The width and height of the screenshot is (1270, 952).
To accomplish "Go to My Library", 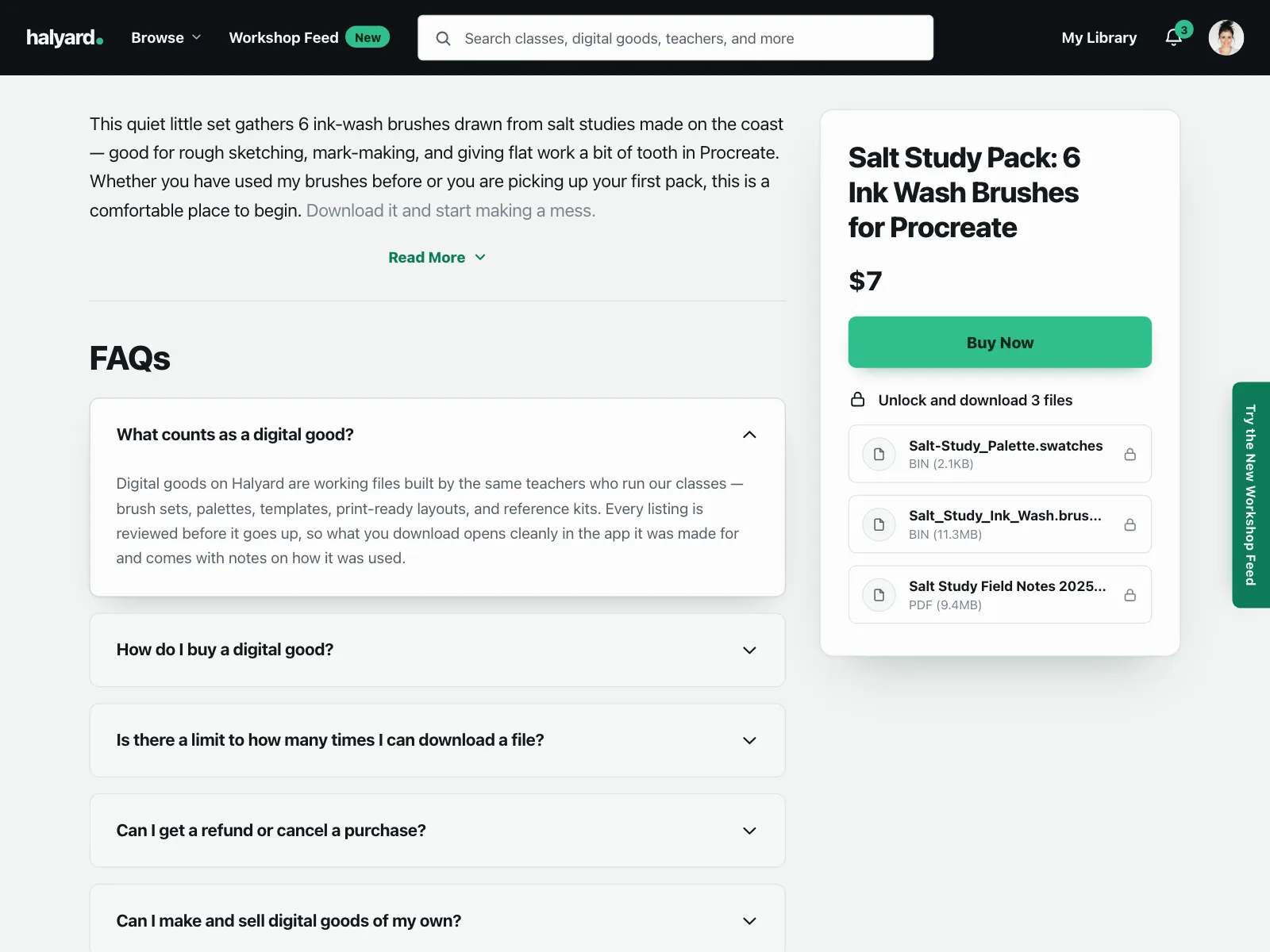I will (1099, 37).
